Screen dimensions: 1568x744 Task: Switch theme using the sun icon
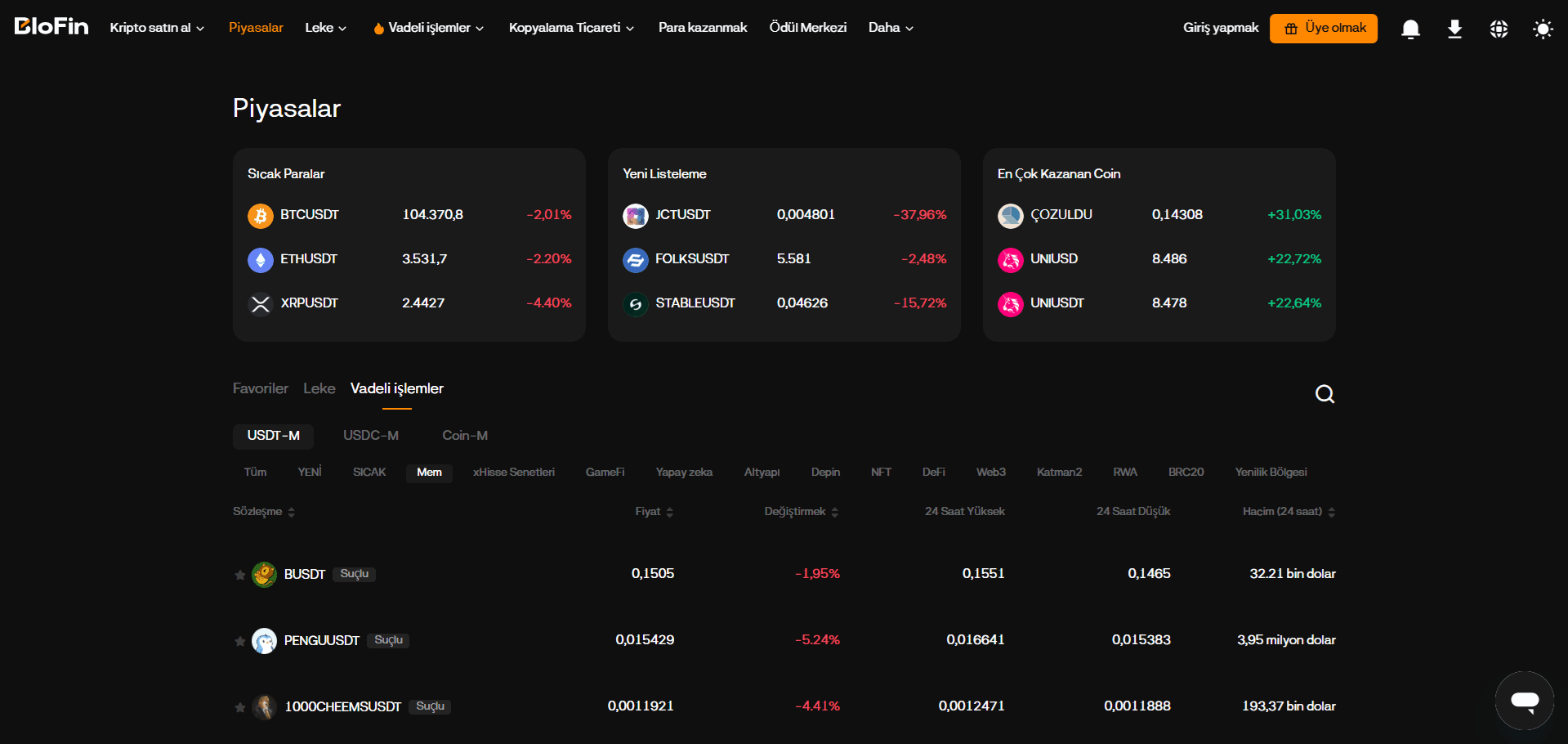1543,29
